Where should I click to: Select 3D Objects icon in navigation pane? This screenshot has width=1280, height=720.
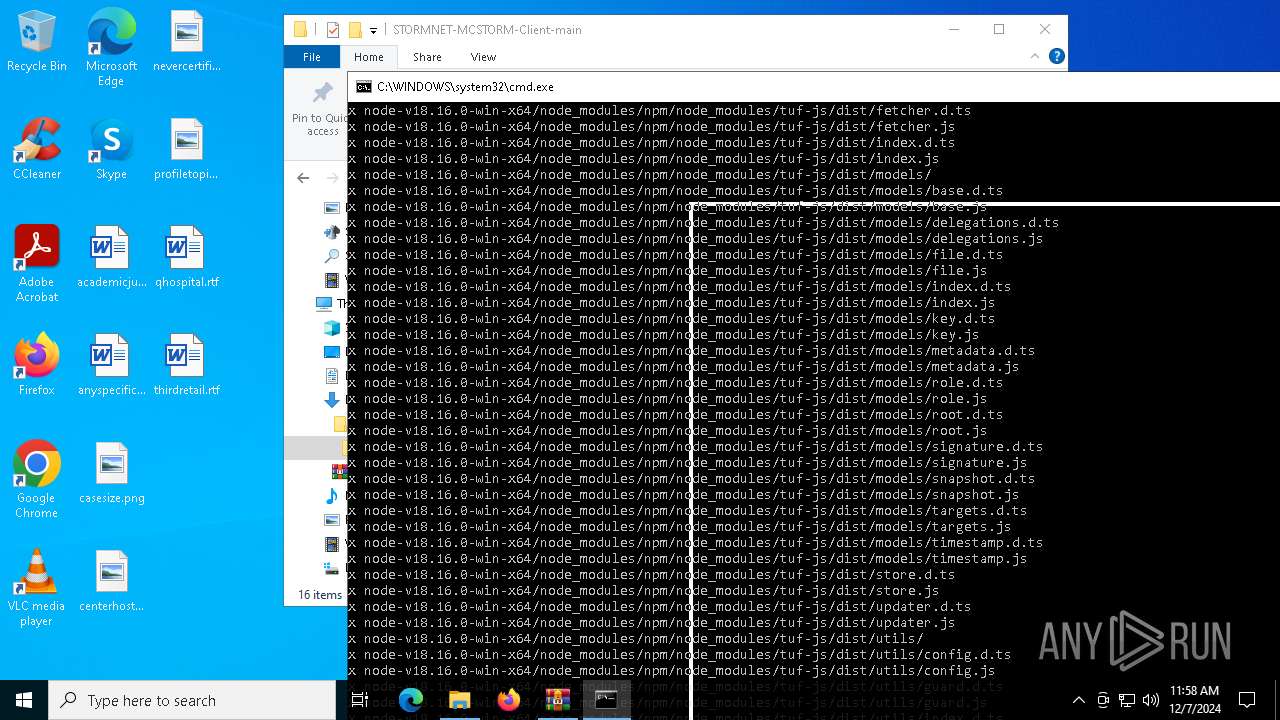[x=332, y=328]
